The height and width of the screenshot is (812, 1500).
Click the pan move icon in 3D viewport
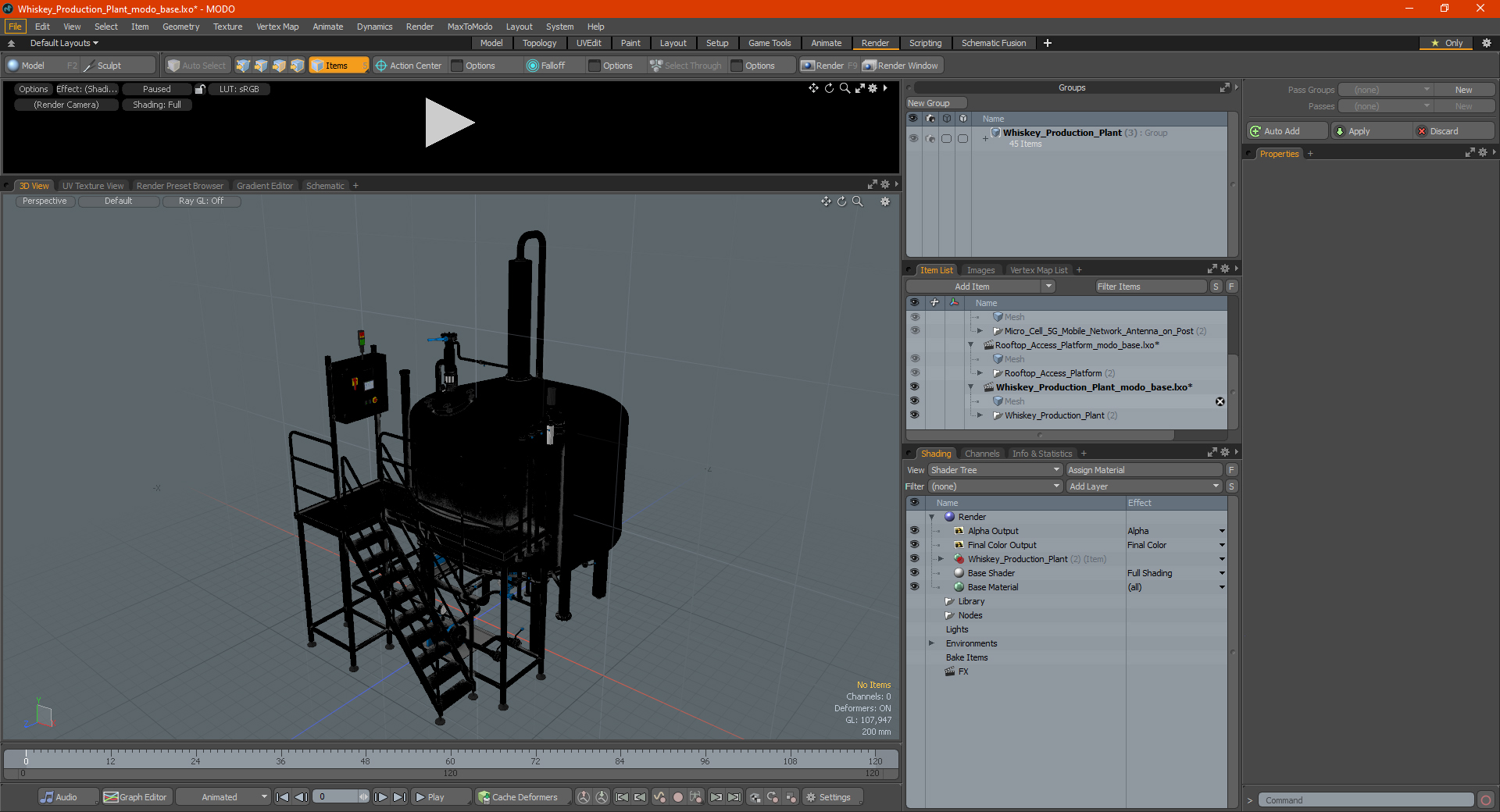tap(826, 201)
